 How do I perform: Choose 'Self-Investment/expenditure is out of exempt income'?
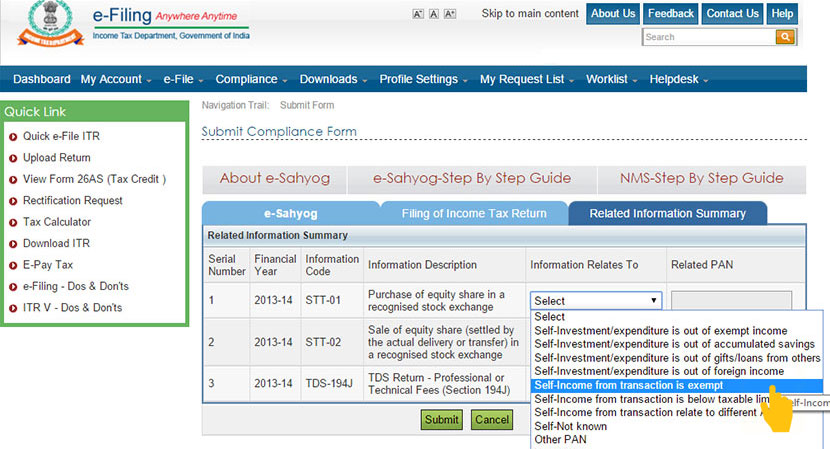677,331
